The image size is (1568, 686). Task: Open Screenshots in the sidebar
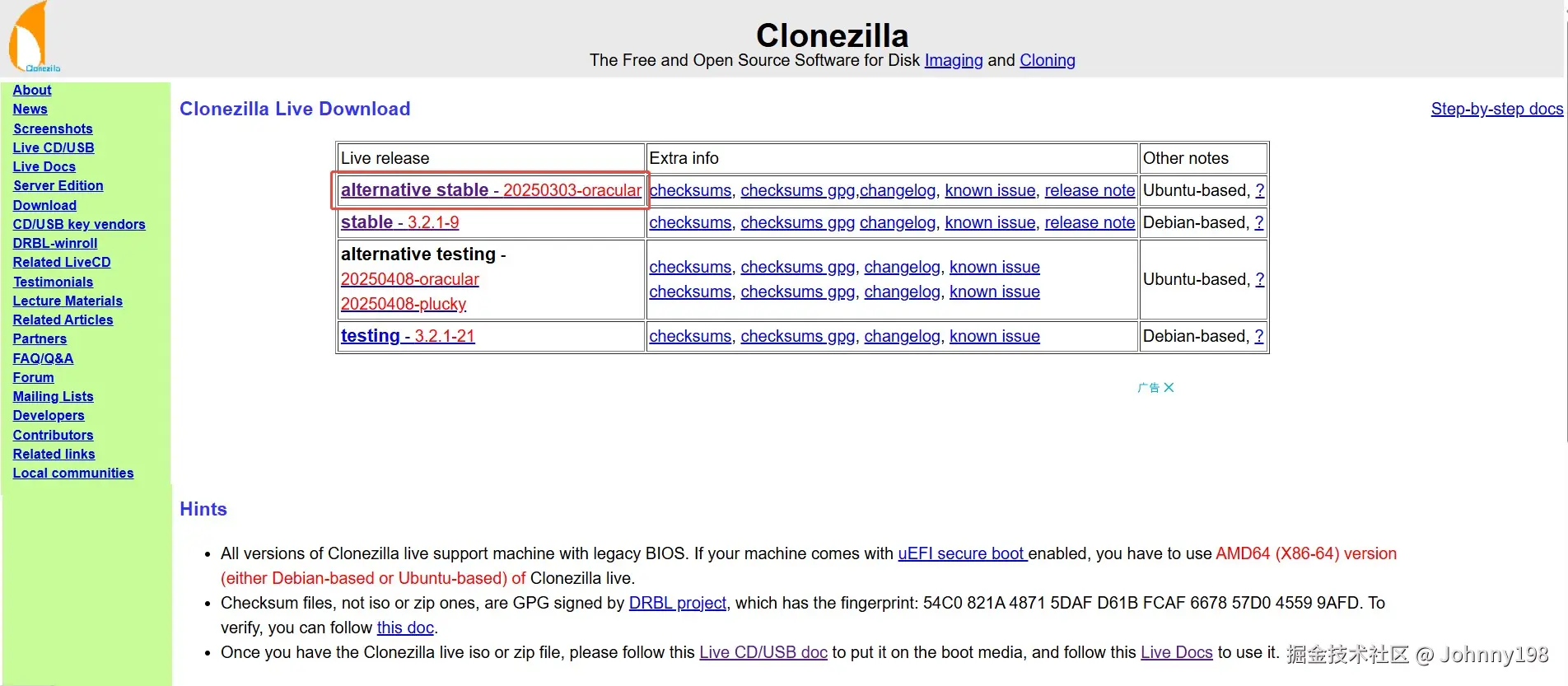53,128
